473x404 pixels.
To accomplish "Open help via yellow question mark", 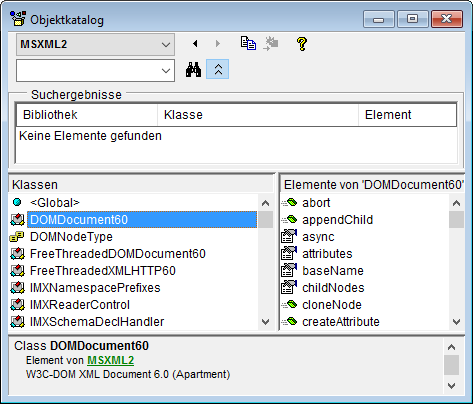I will (302, 44).
